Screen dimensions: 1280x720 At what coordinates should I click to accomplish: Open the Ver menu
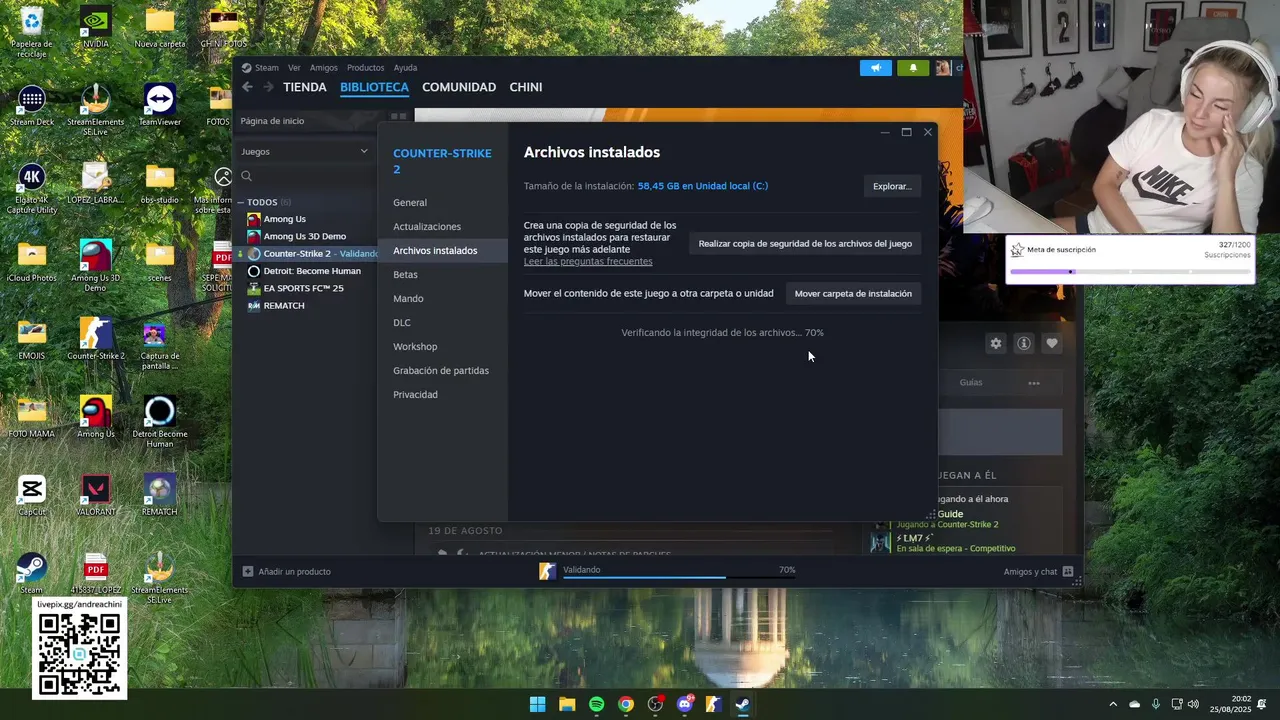(x=294, y=68)
